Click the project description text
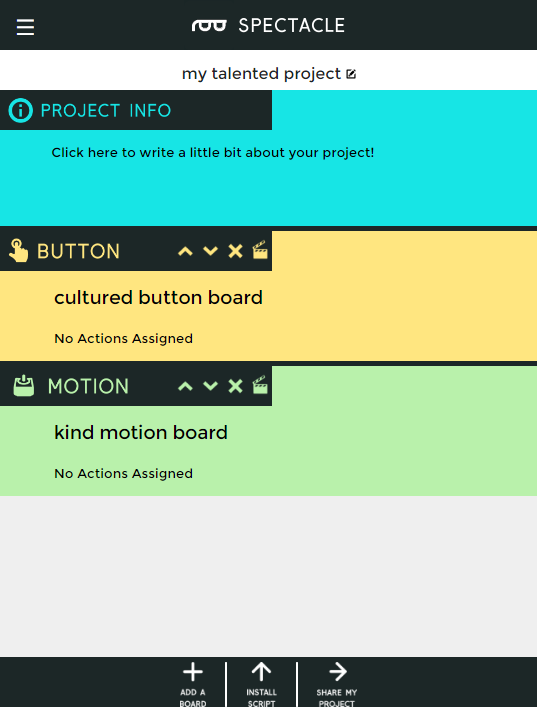The image size is (537, 707). [x=213, y=153]
